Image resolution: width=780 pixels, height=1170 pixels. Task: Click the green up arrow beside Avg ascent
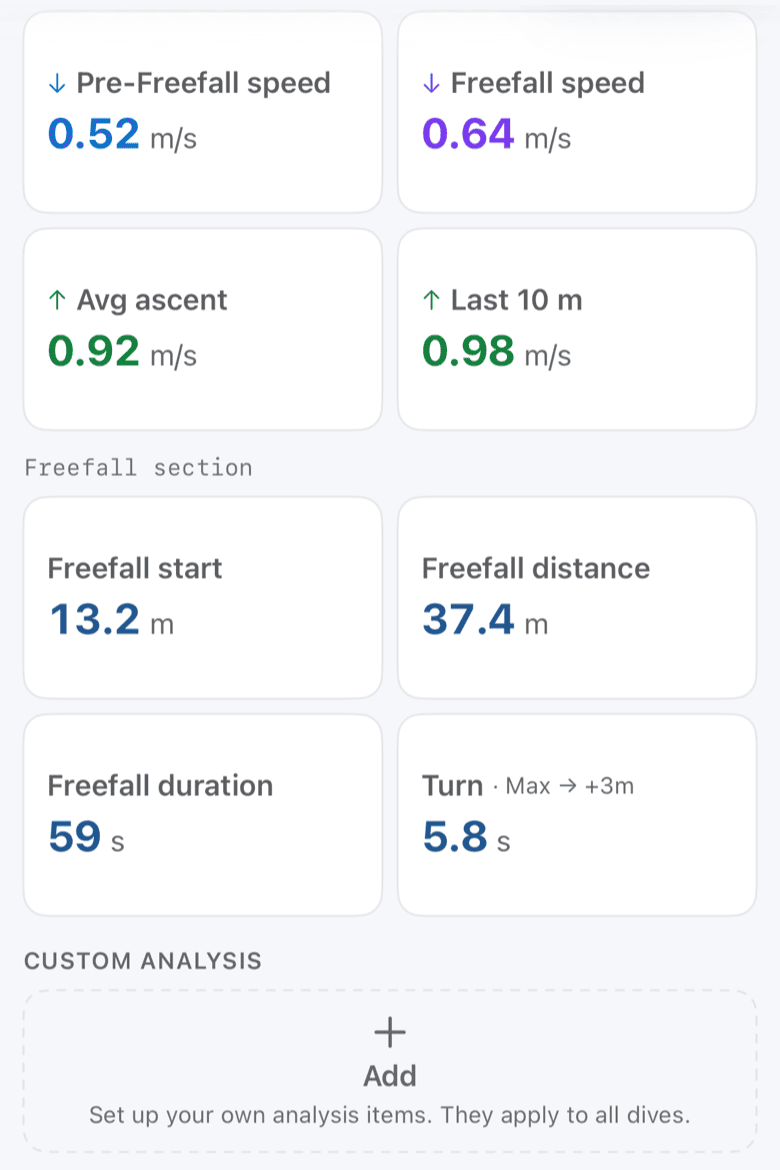(x=57, y=301)
